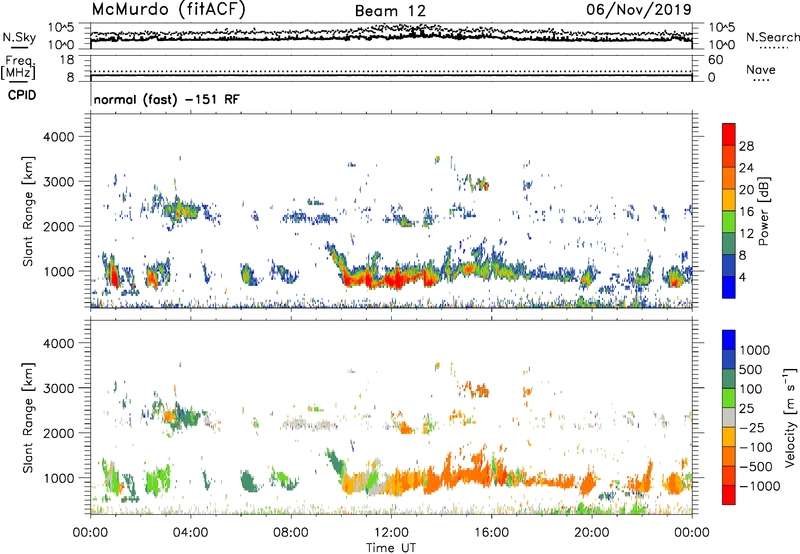Click the 08:00 time axis label

pyautogui.click(x=290, y=533)
